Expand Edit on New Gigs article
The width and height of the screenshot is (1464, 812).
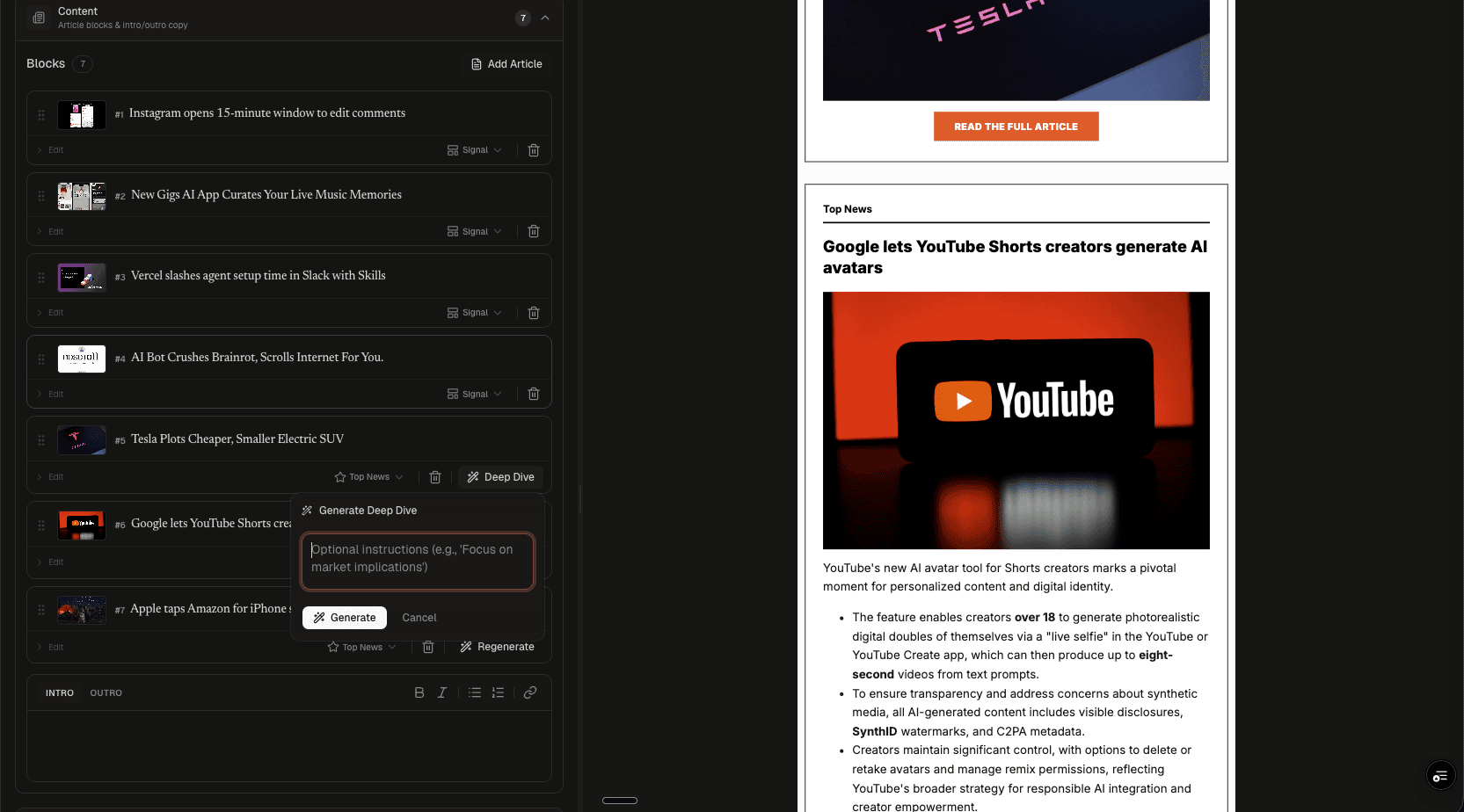51,232
